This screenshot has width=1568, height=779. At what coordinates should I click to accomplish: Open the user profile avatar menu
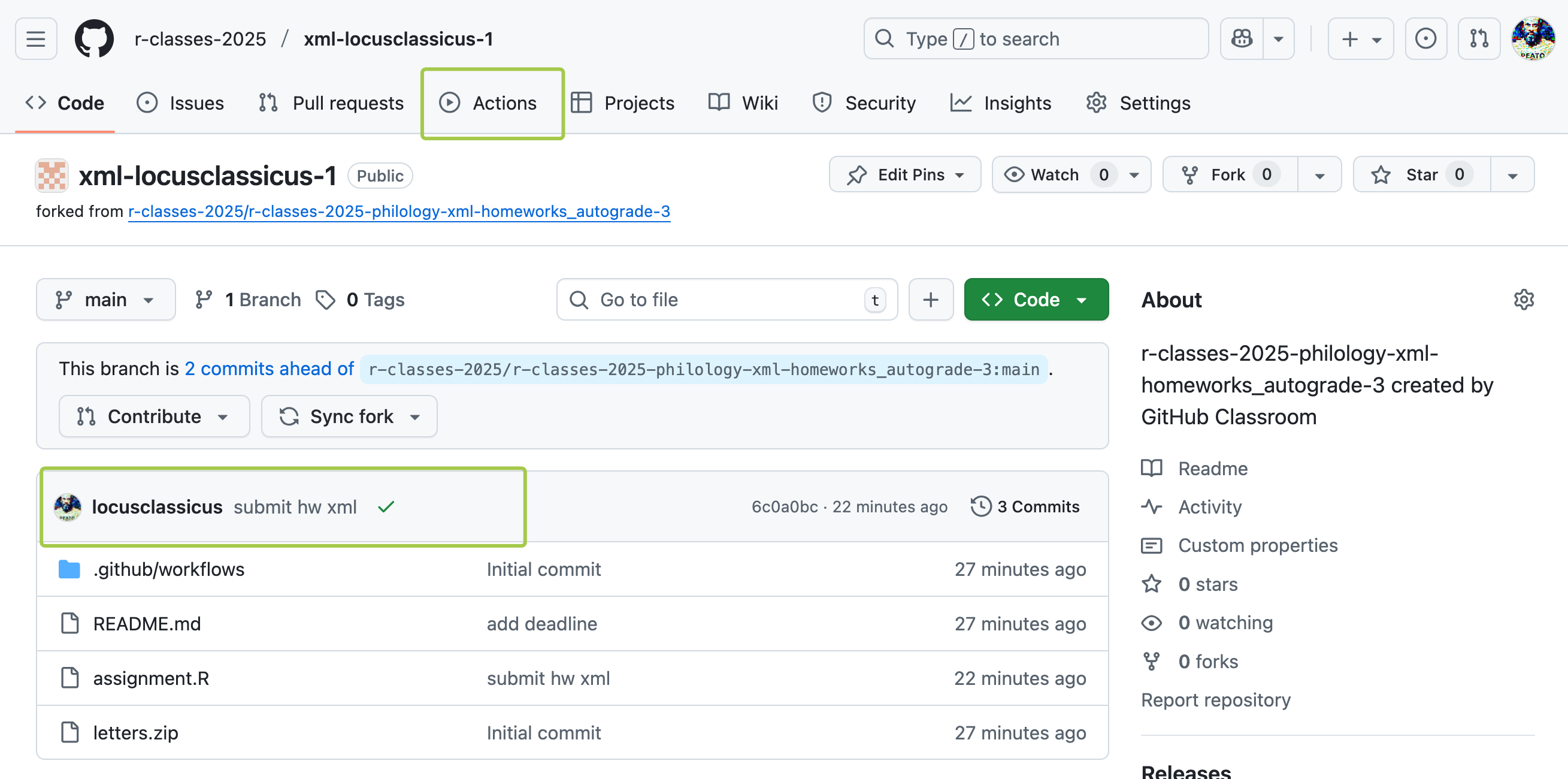(1533, 39)
